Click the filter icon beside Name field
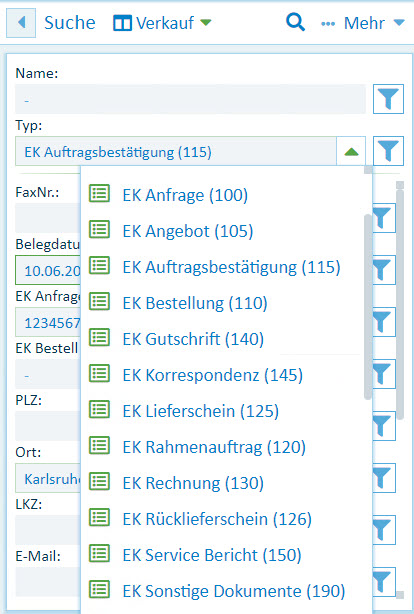The image size is (414, 614). 388,99
